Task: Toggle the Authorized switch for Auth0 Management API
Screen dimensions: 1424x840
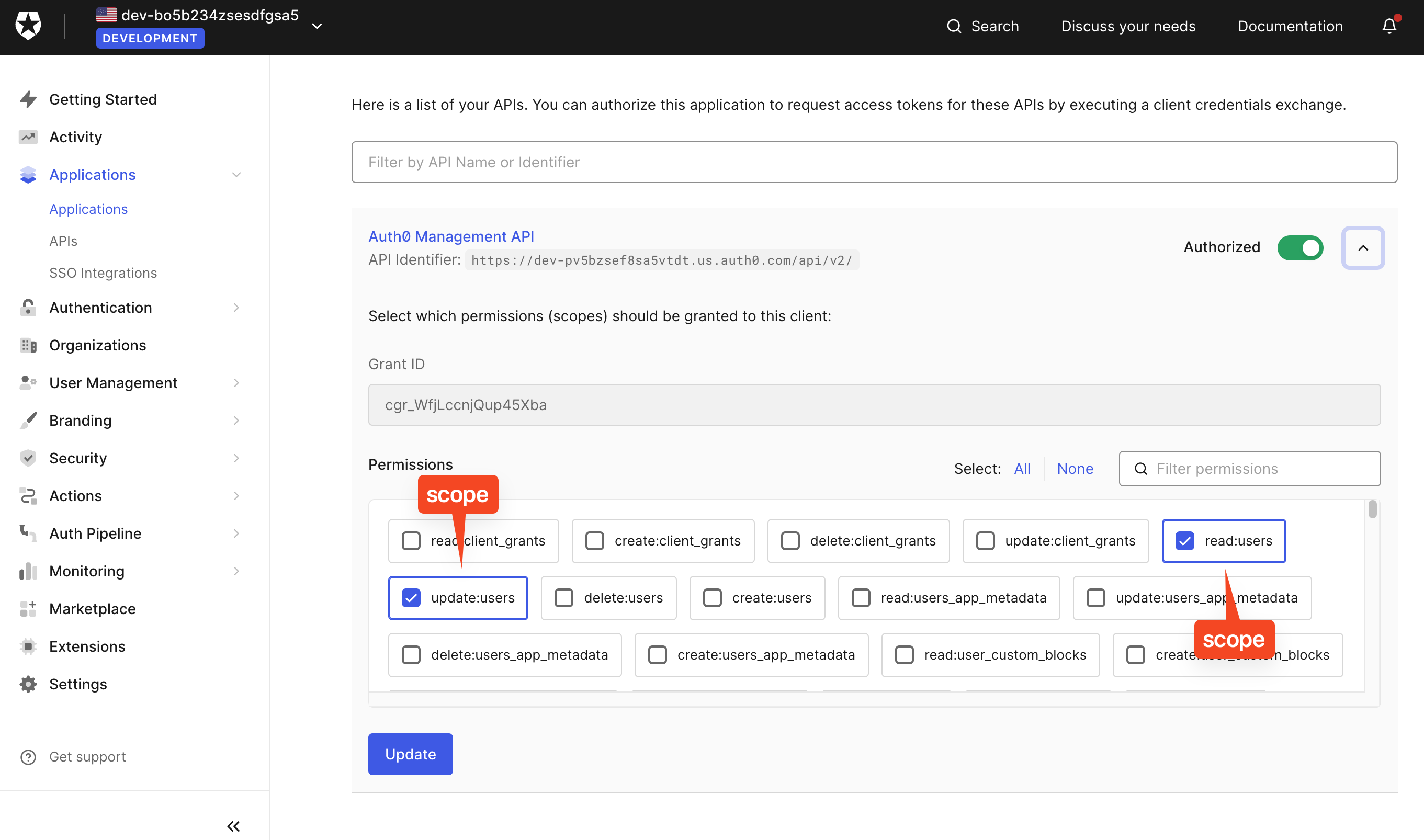Action: [x=1301, y=248]
